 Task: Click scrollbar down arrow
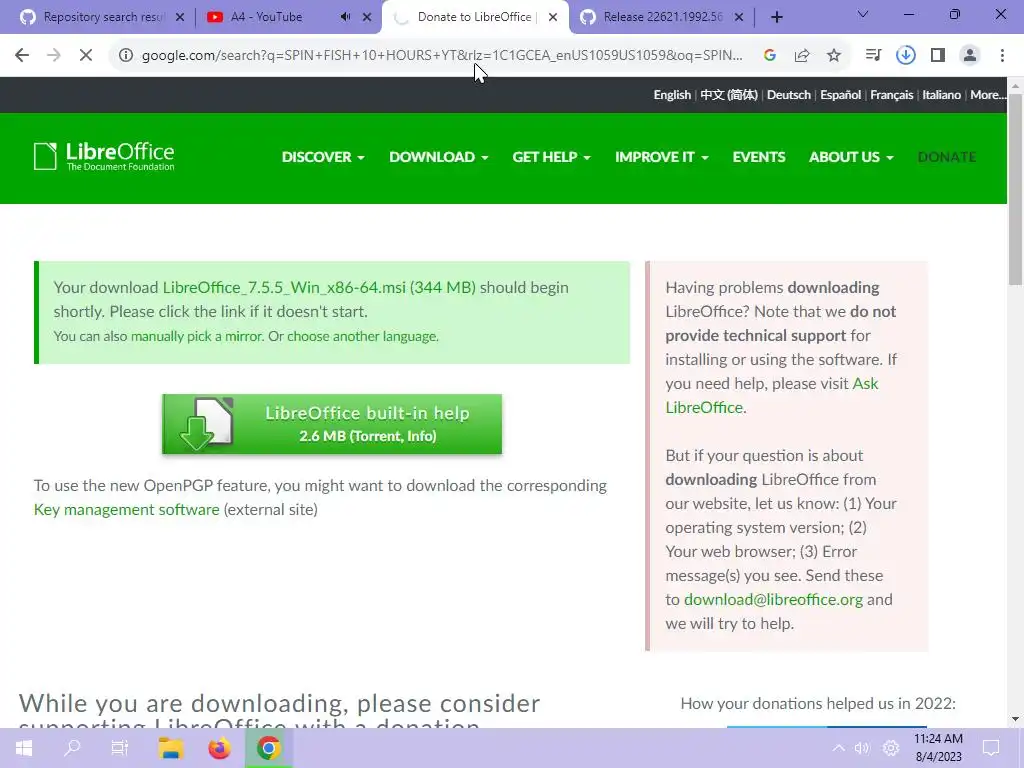pos(1015,719)
